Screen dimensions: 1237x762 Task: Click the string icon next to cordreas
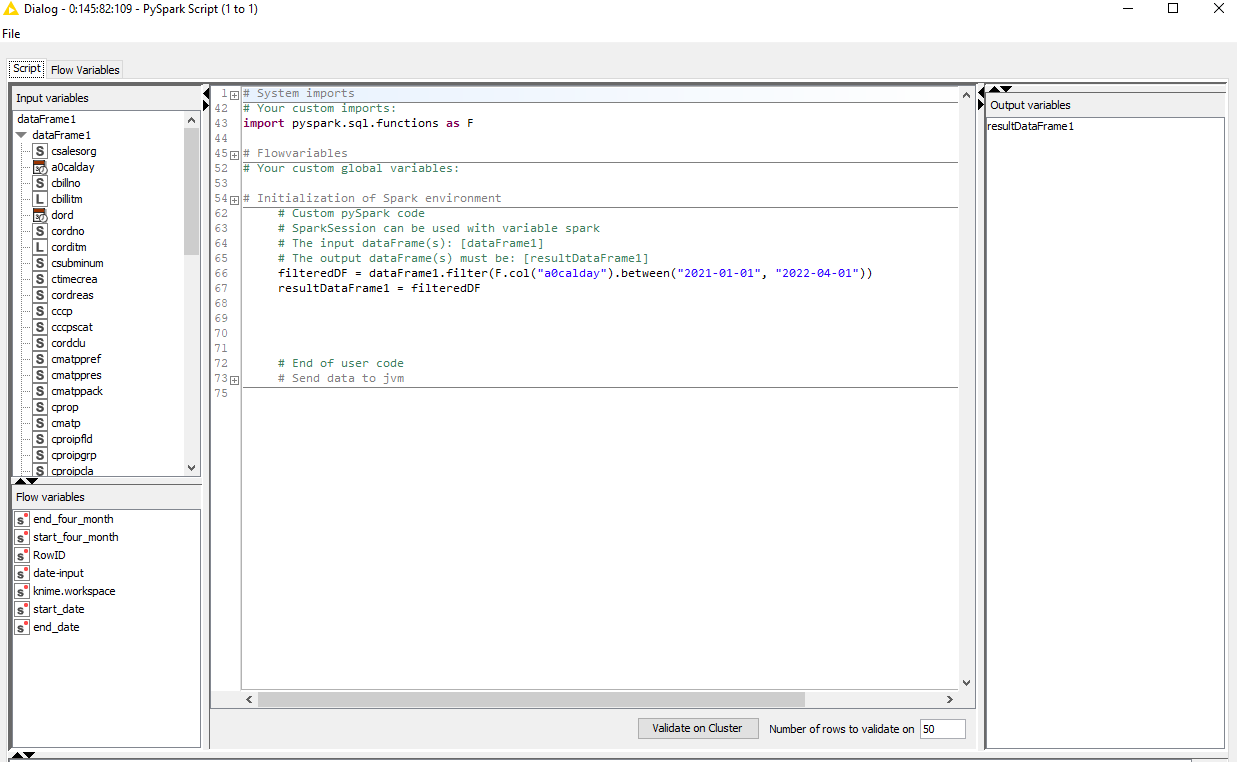pos(40,295)
